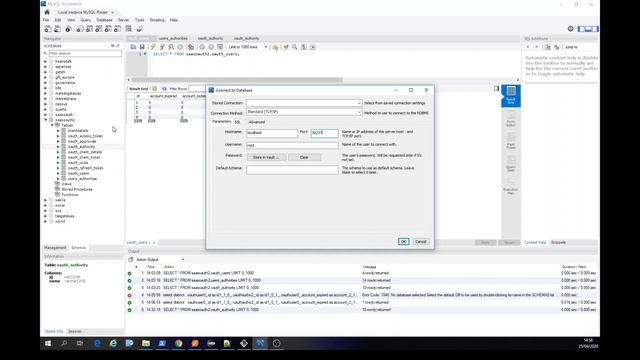The height and width of the screenshot is (360, 640).
Task: Select the Stored Procedures node
Action: click(x=77, y=189)
